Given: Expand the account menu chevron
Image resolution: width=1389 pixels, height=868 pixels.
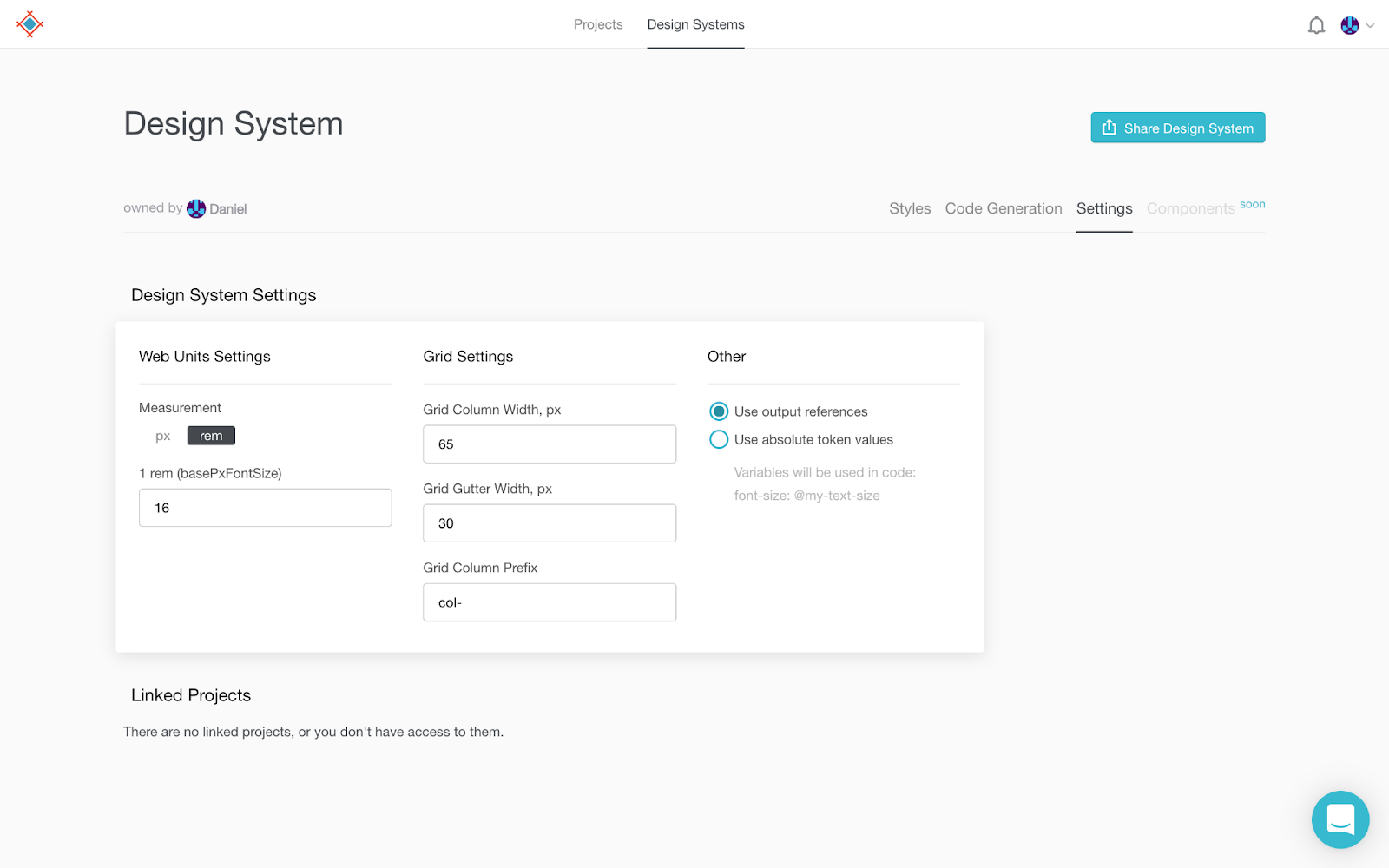Looking at the screenshot, I should (1371, 25).
